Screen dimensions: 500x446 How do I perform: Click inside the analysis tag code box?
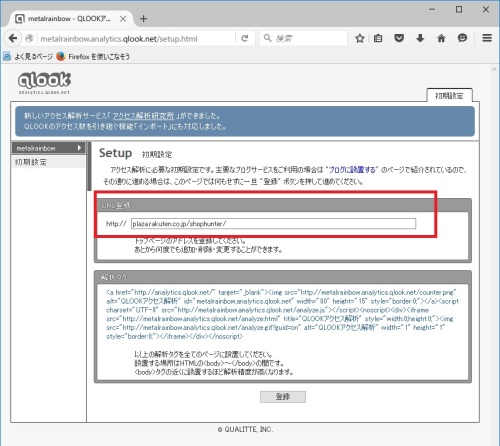point(283,314)
